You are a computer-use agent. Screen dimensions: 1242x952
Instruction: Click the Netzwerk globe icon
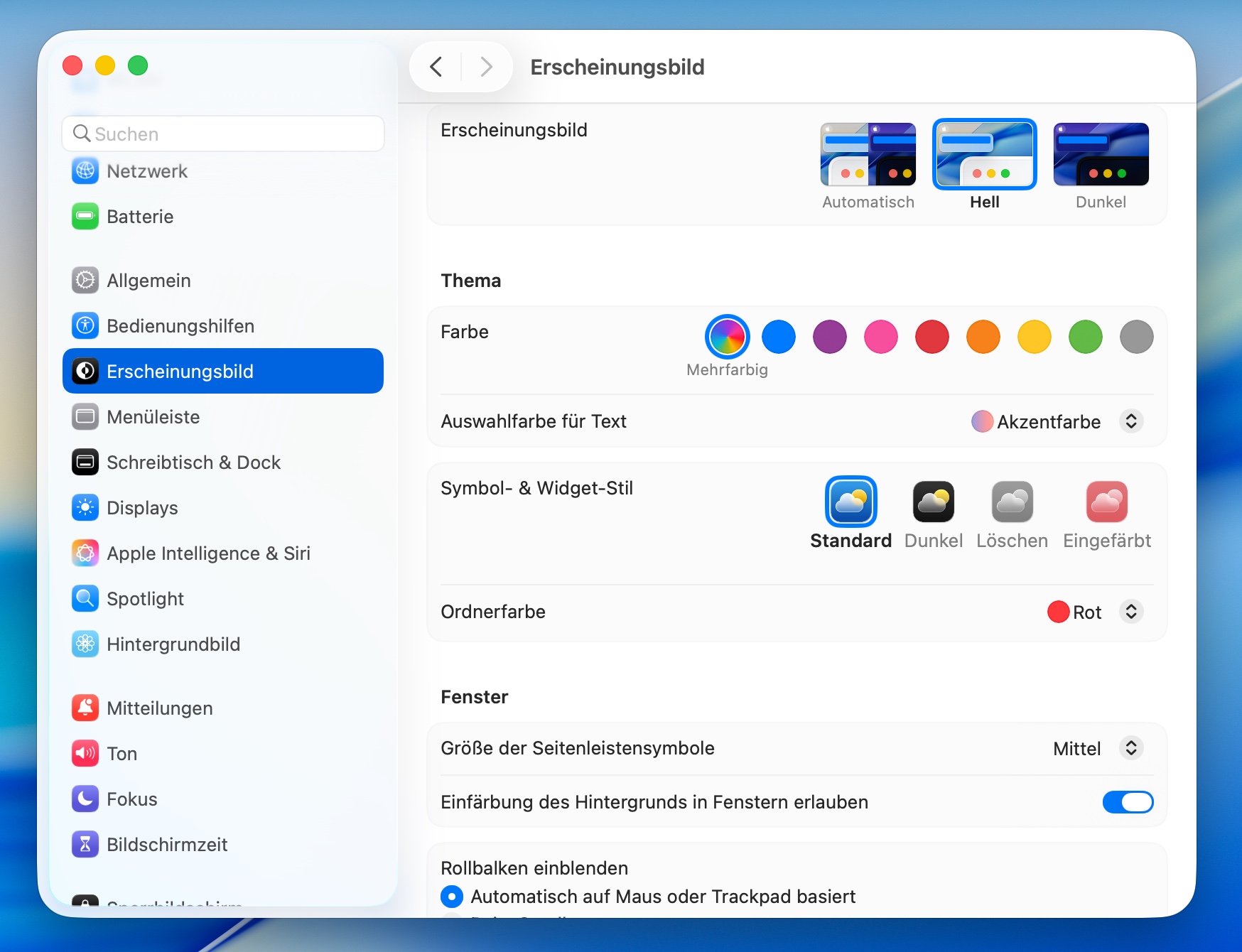point(85,171)
